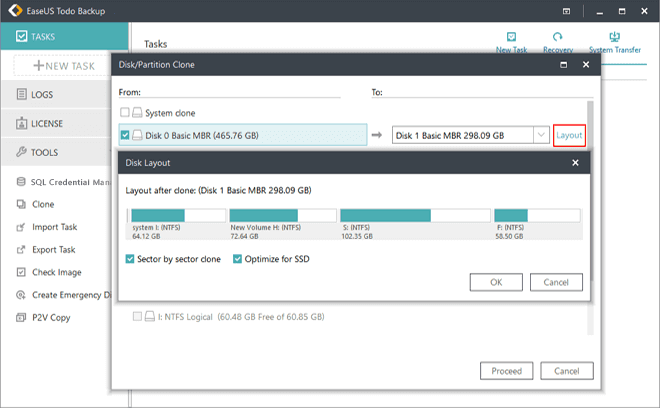Tick the System clone checkbox
Image resolution: width=660 pixels, height=408 pixels.
click(x=125, y=113)
